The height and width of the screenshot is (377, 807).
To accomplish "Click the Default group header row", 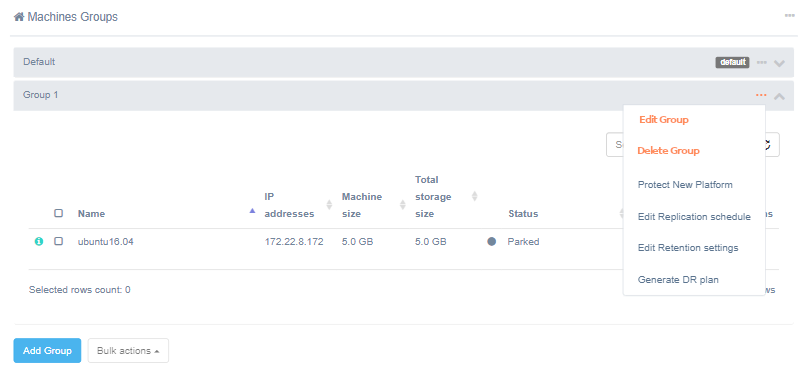I will click(404, 62).
